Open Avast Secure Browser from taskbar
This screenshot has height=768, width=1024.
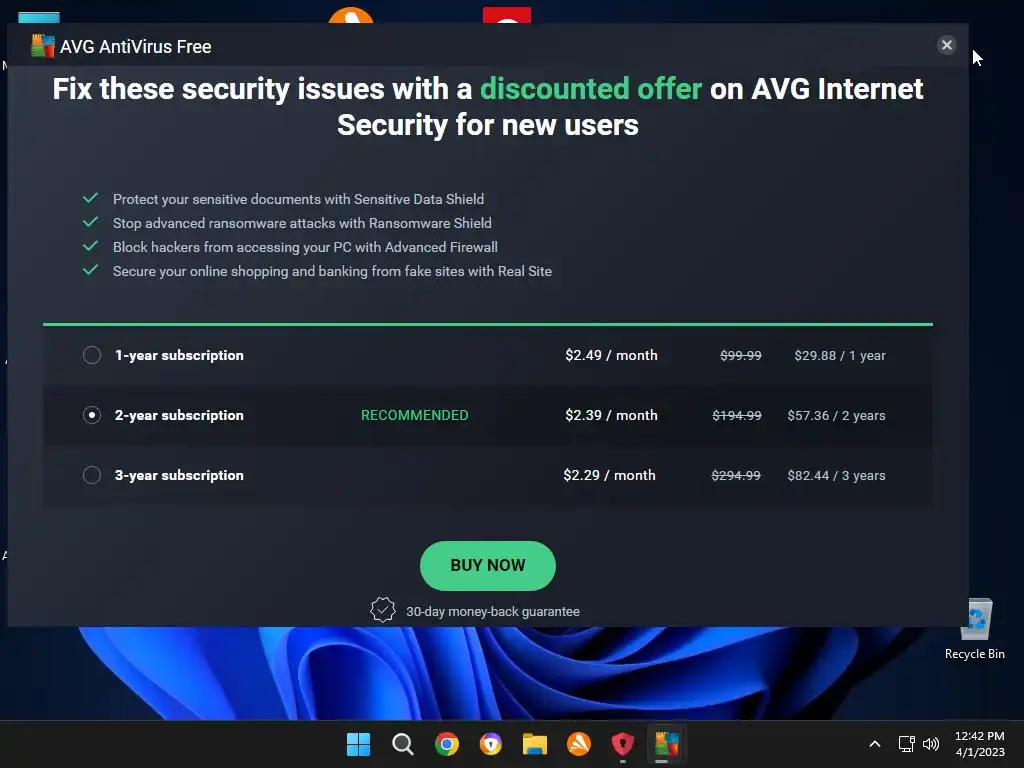click(490, 744)
